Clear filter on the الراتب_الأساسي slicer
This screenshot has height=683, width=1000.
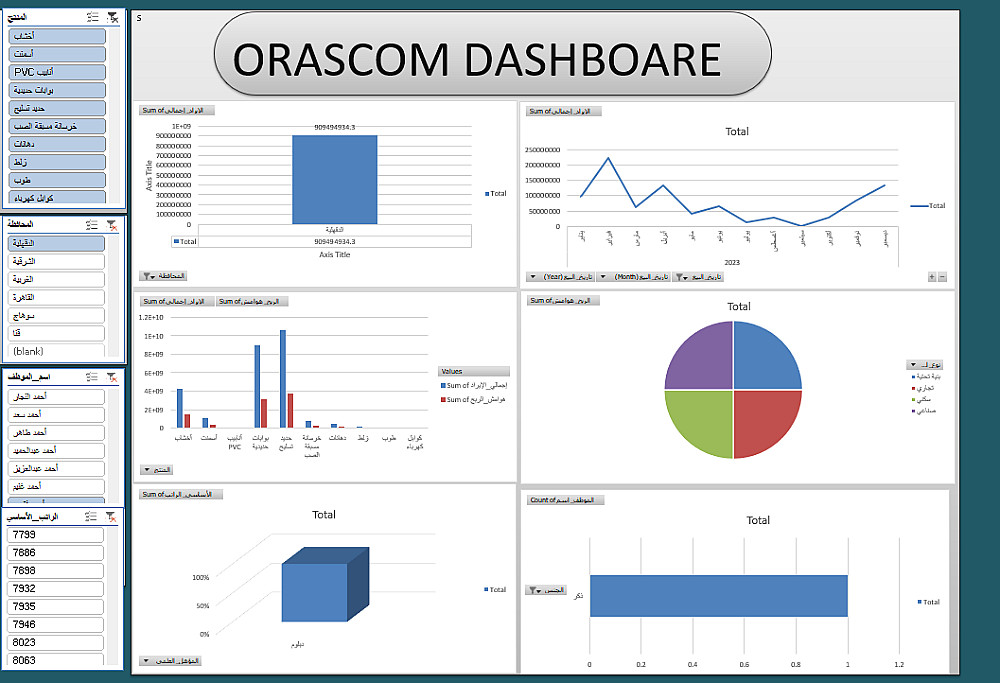[x=112, y=517]
